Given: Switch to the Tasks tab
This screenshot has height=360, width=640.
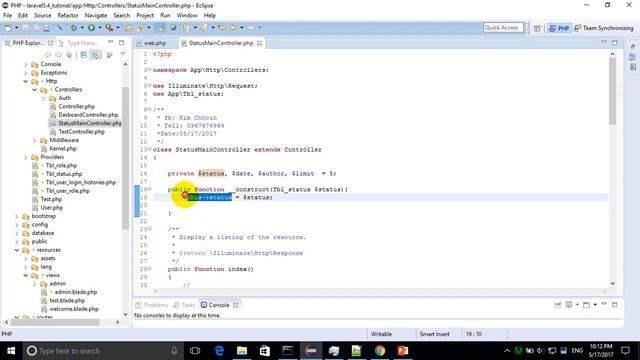Looking at the screenshot, I should pyautogui.click(x=184, y=305).
